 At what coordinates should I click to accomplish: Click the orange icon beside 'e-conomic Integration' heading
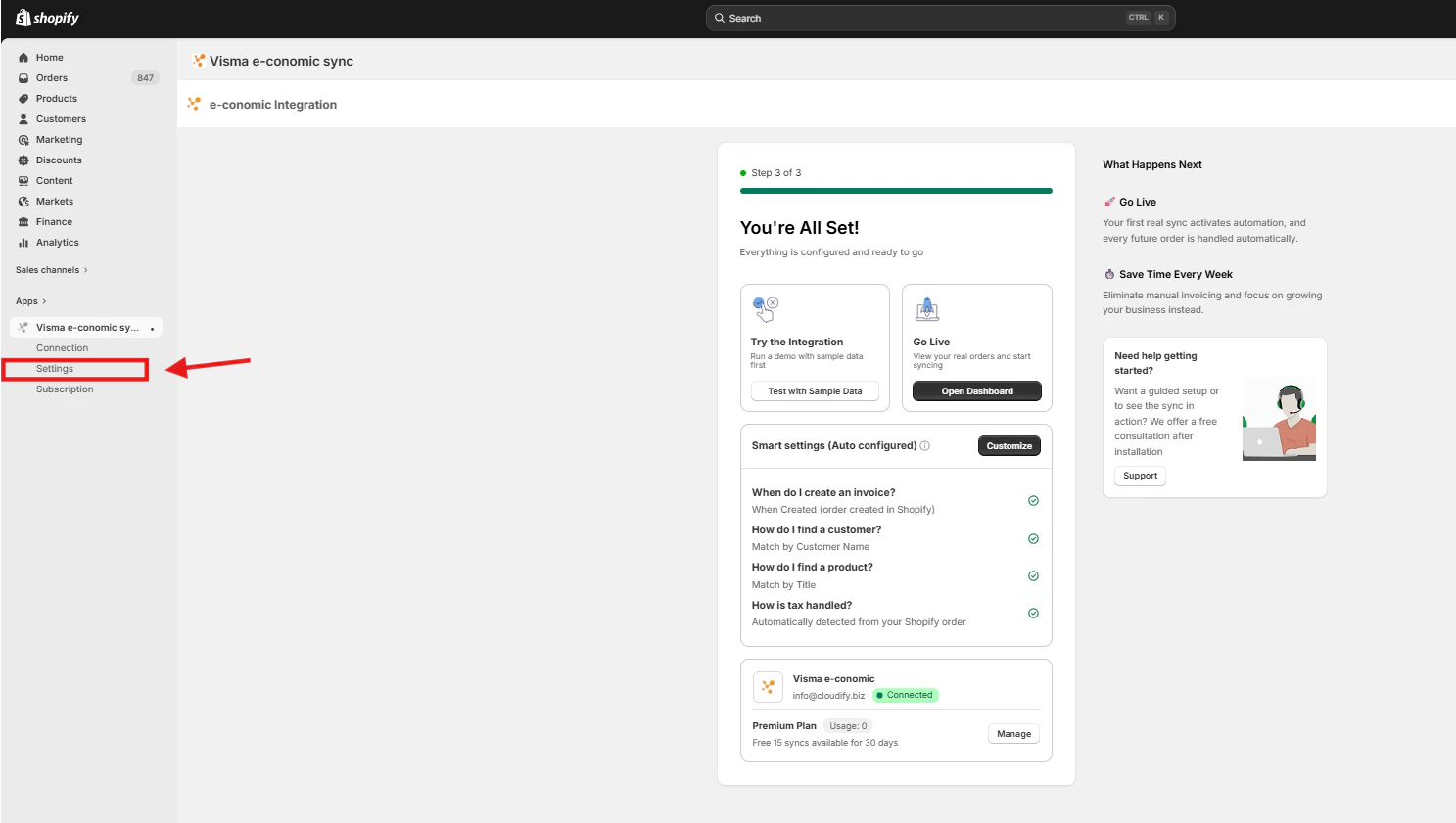point(194,104)
